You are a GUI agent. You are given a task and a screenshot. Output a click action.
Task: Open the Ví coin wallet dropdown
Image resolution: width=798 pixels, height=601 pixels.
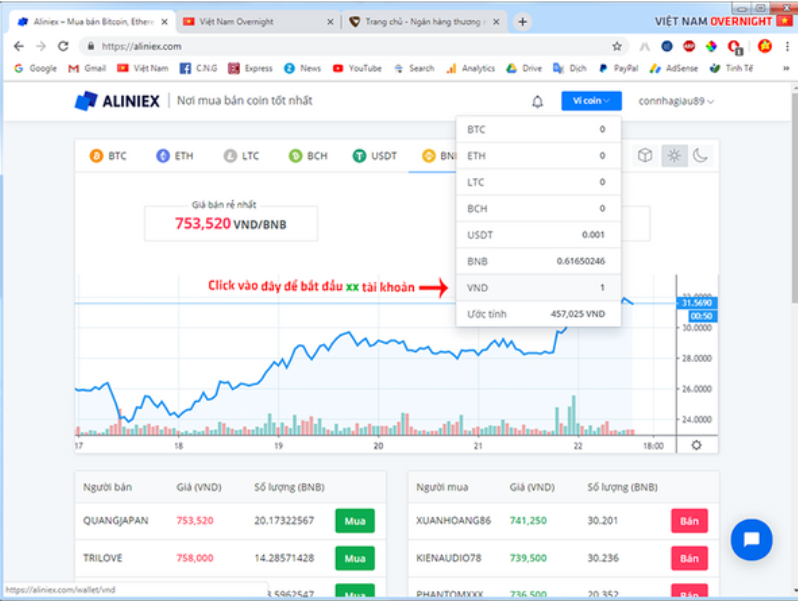pos(591,101)
